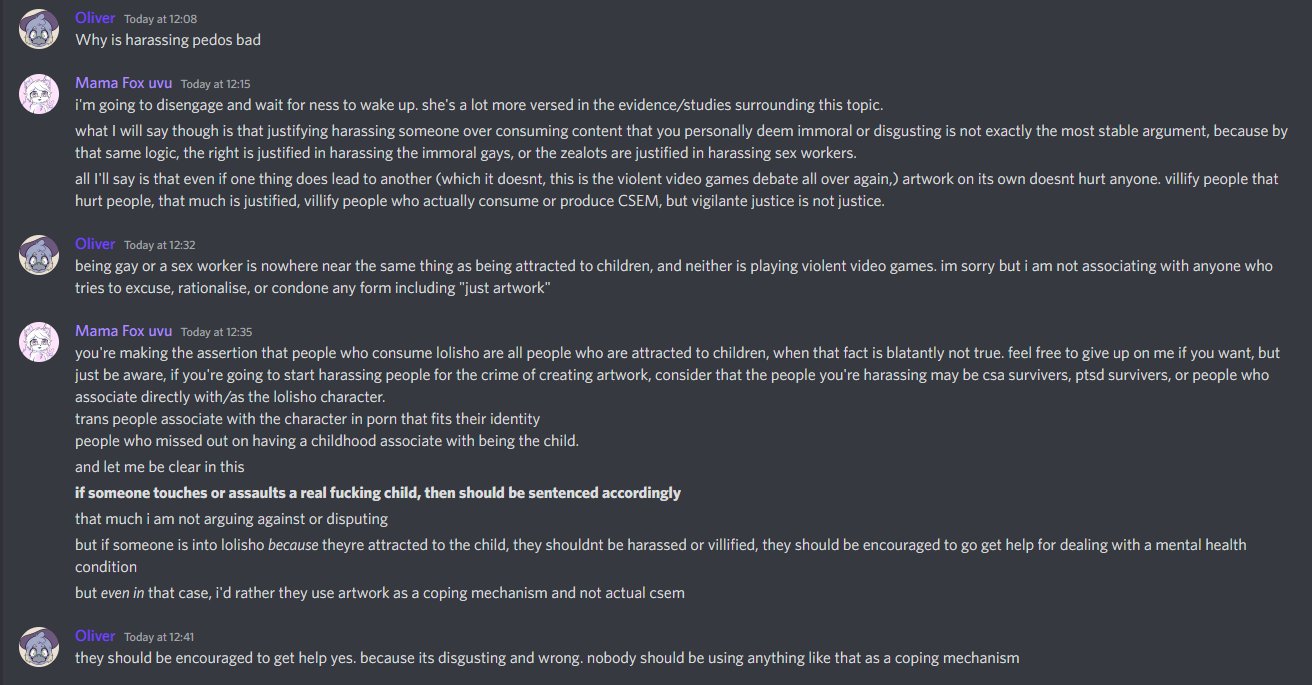
Task: Click the 'Today at 12:32' timestamp
Action: 153,245
